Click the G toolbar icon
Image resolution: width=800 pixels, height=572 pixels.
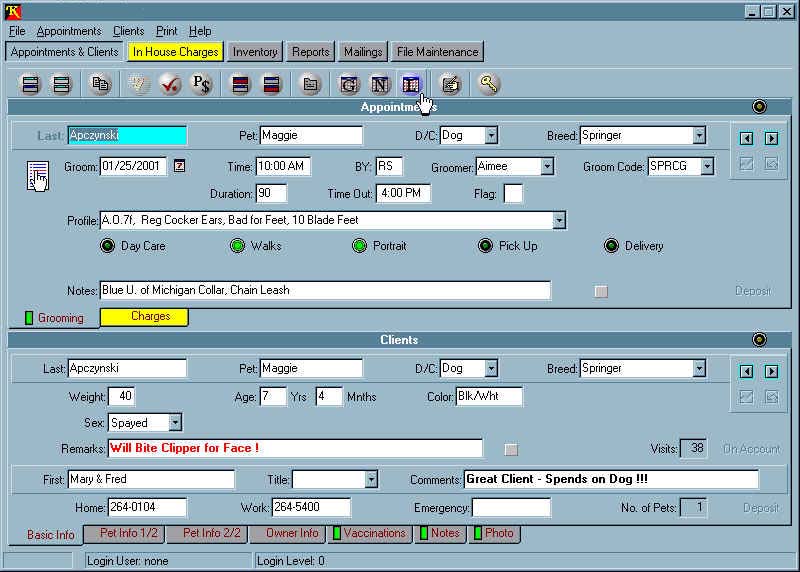349,84
